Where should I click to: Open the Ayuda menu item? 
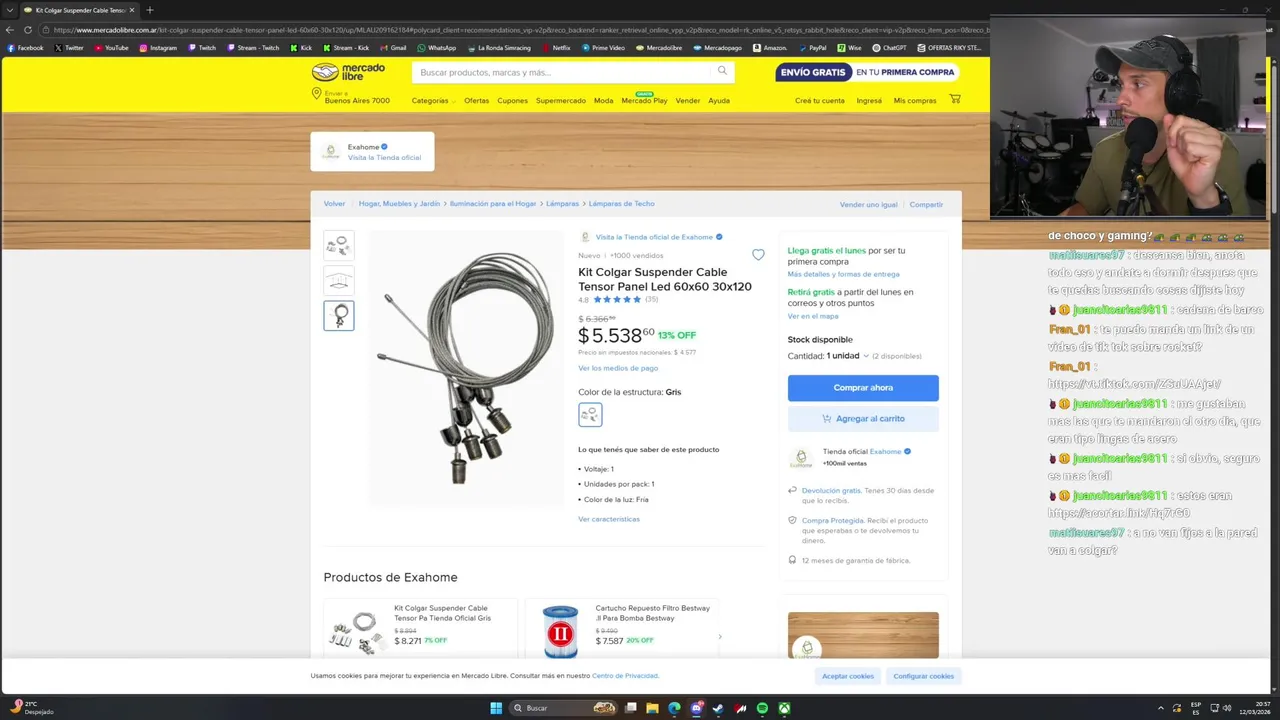(x=719, y=100)
